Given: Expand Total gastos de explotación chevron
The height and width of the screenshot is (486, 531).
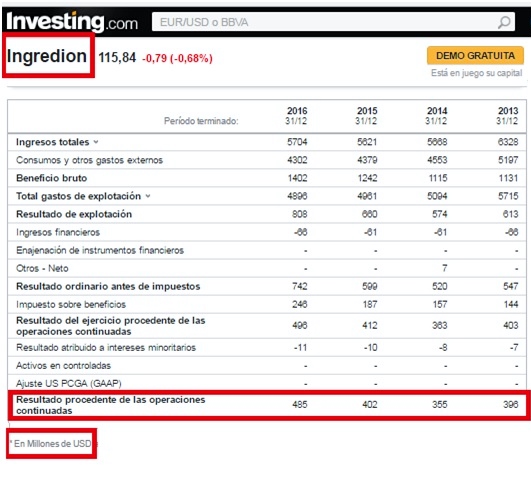Looking at the screenshot, I should [x=148, y=196].
